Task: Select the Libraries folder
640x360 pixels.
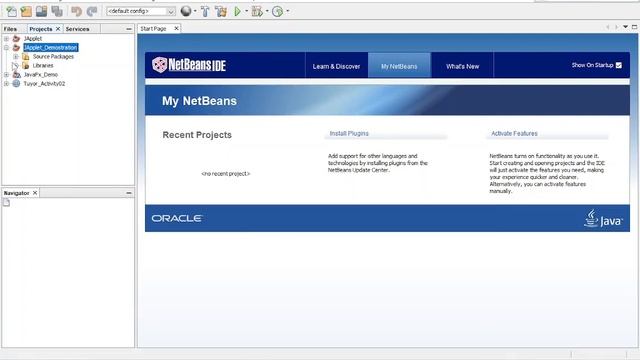Action: tap(43, 66)
